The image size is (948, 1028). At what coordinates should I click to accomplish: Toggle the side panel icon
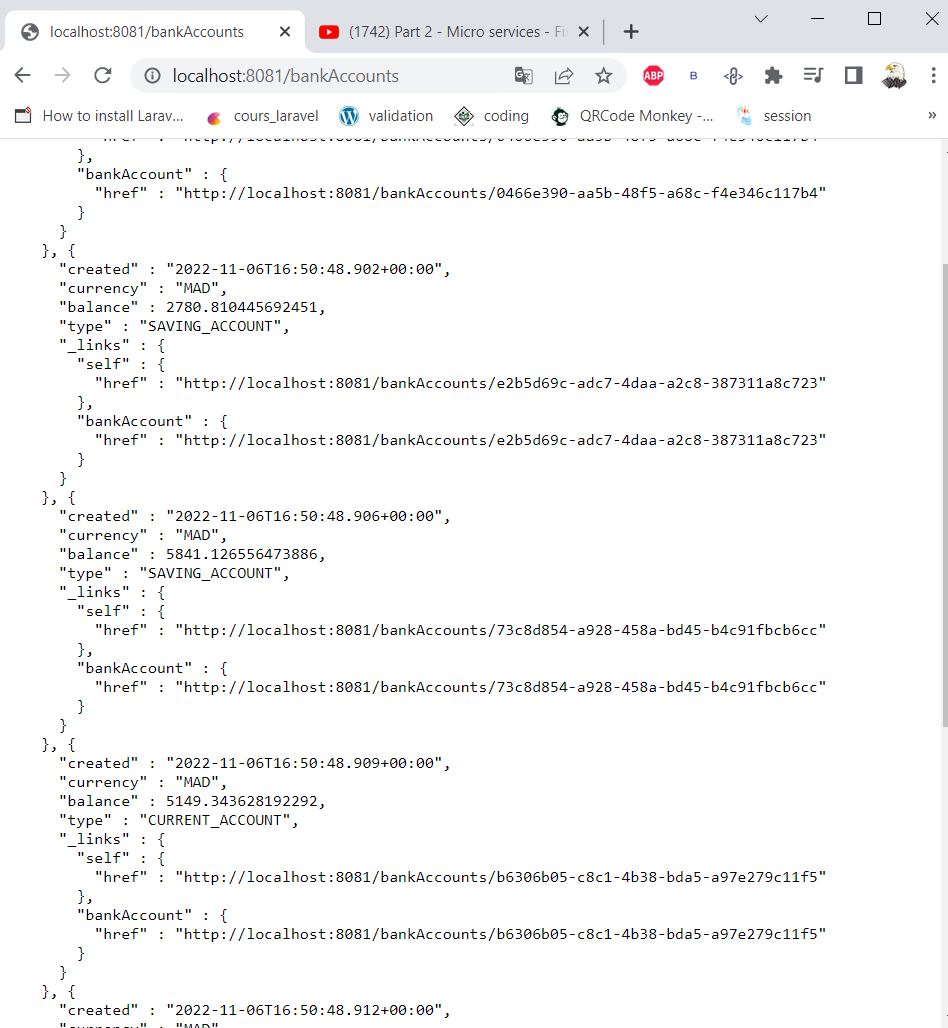click(x=853, y=75)
